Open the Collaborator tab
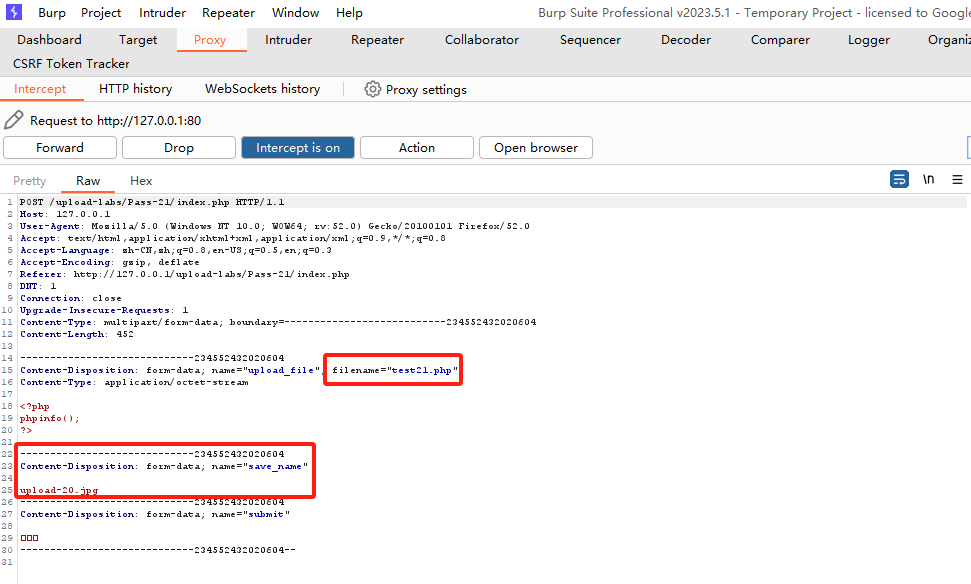Image resolution: width=971 pixels, height=584 pixels. [x=482, y=40]
